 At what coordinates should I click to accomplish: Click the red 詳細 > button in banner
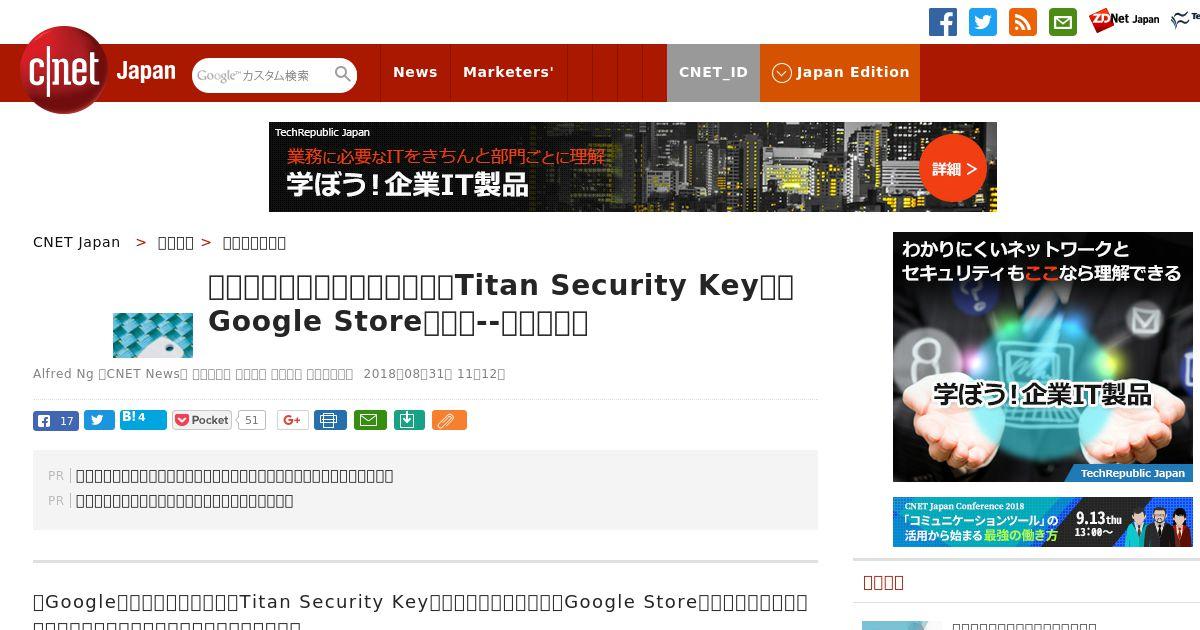[x=953, y=169]
